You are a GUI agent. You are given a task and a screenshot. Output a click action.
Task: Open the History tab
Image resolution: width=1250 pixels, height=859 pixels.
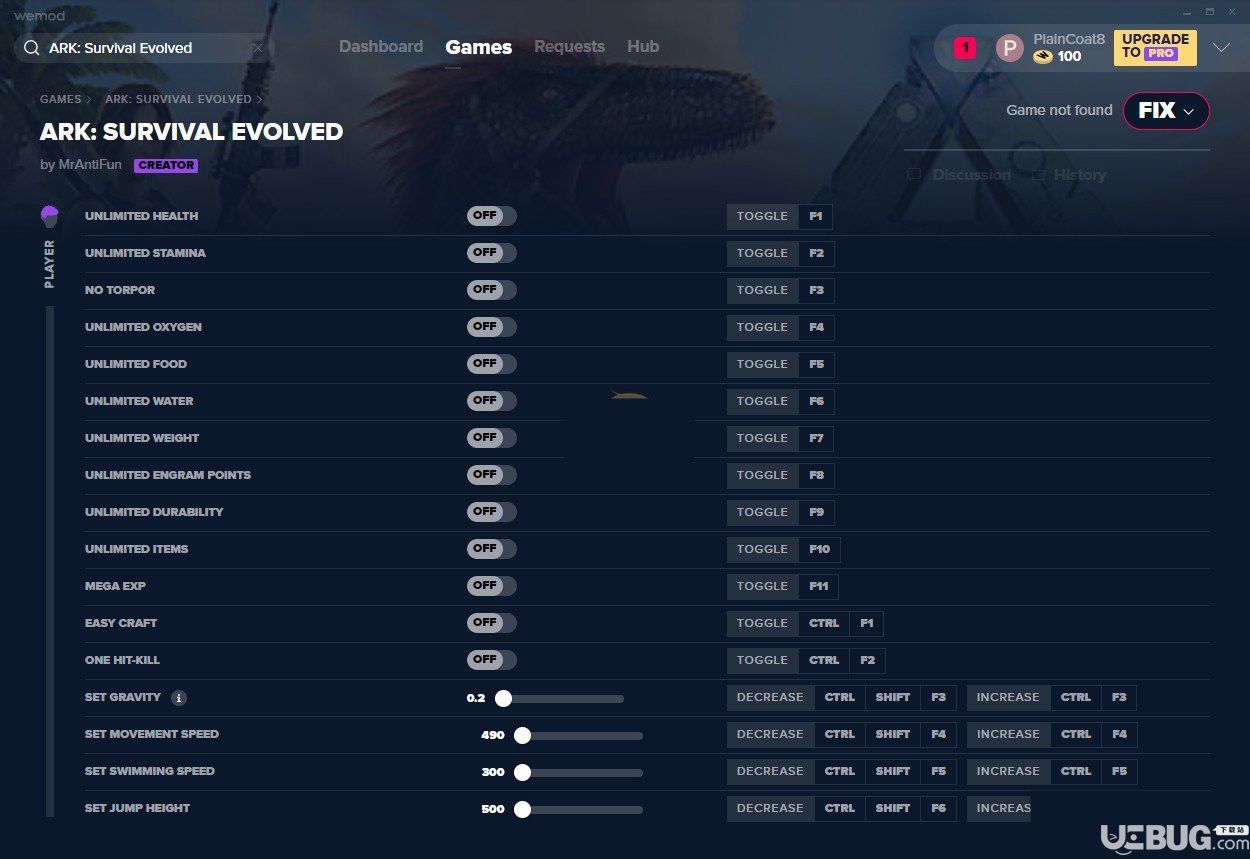[x=1068, y=175]
